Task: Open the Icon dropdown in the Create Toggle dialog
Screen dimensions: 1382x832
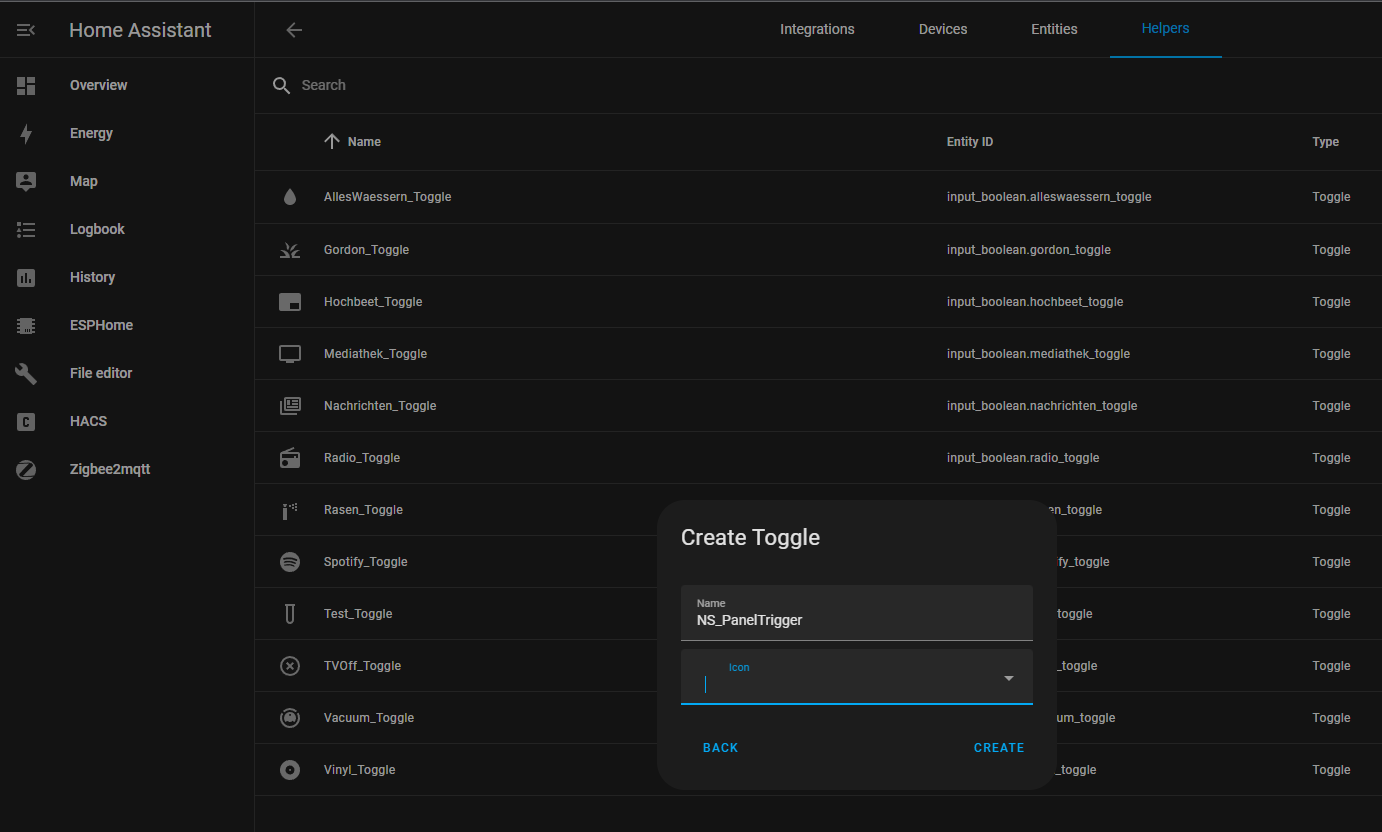Action: pyautogui.click(x=1009, y=677)
